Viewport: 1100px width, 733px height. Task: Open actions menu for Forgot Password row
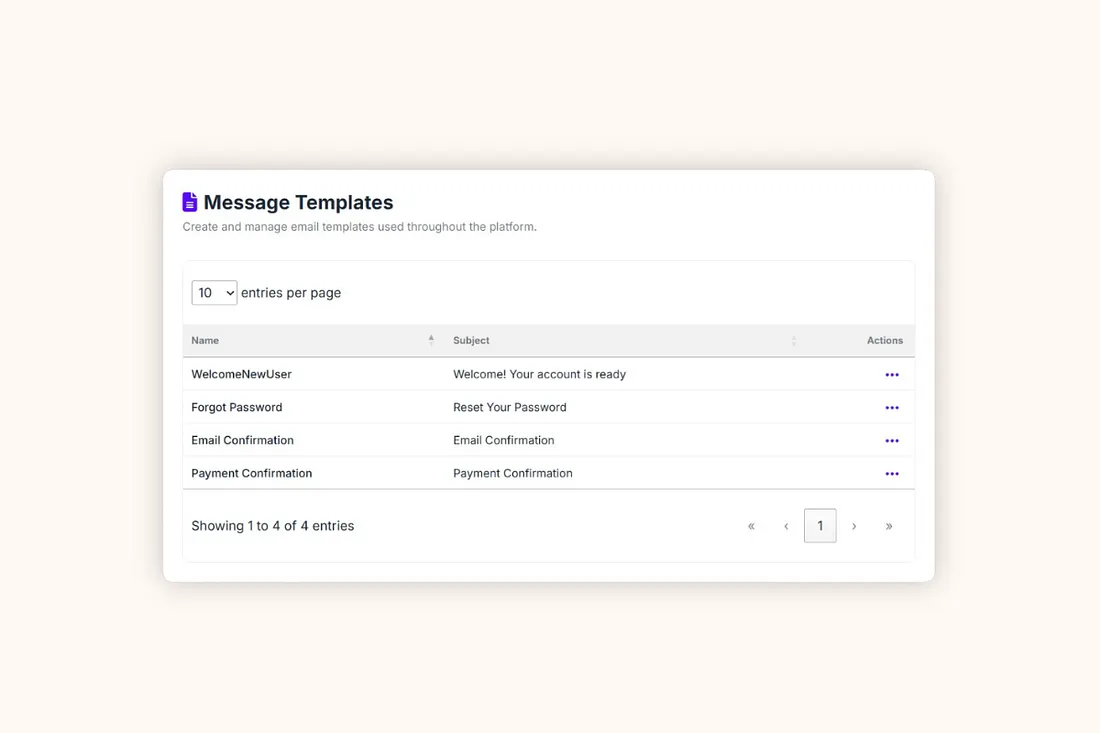click(x=892, y=408)
